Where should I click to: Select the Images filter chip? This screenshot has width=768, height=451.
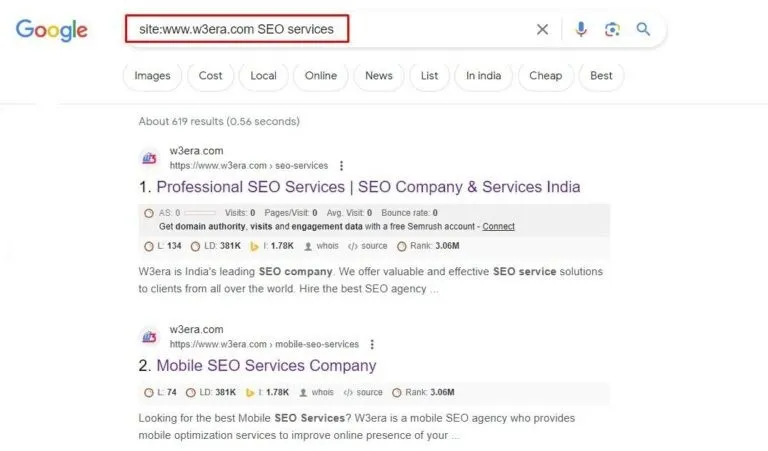[152, 76]
